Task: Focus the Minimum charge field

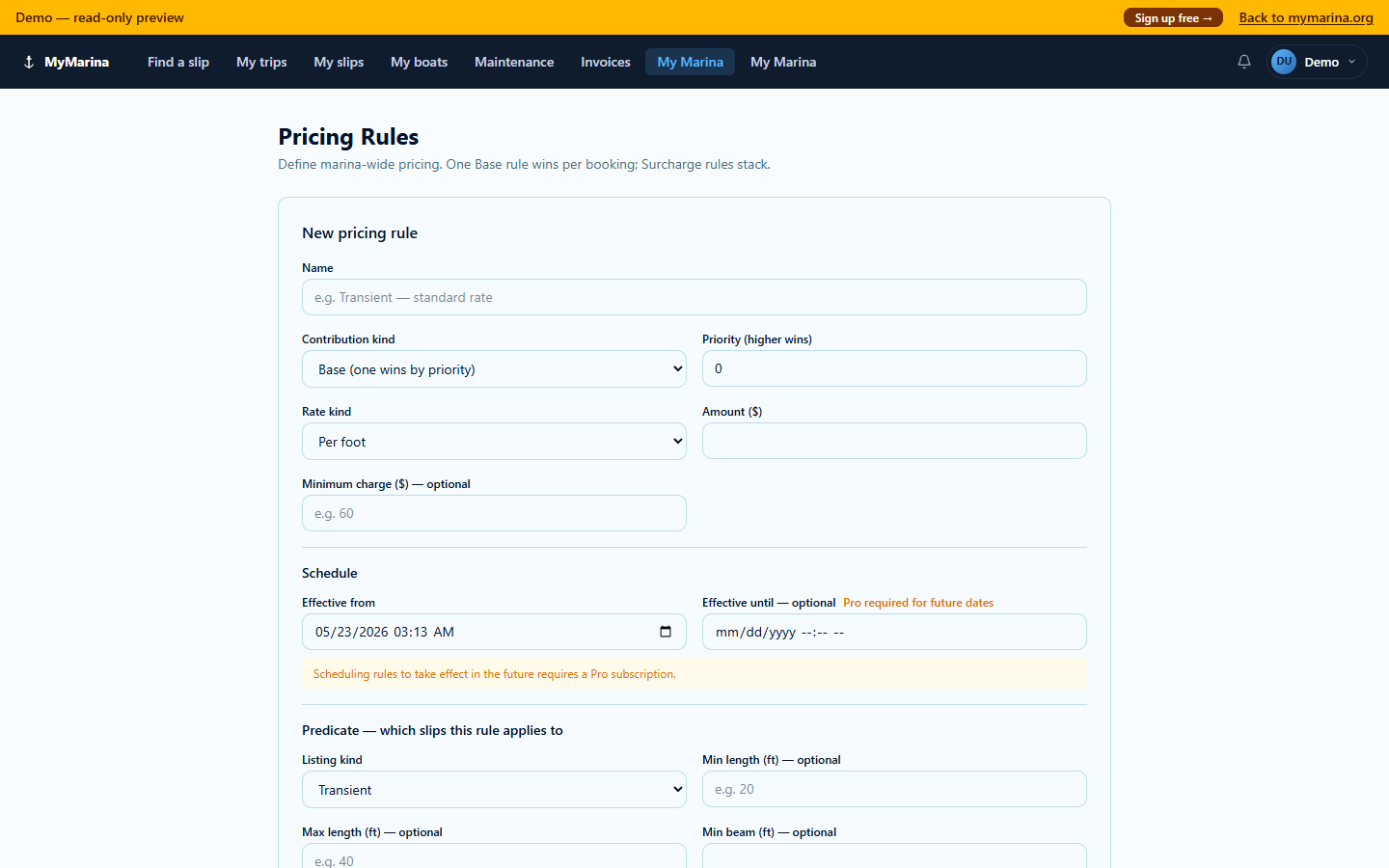Action: click(494, 513)
